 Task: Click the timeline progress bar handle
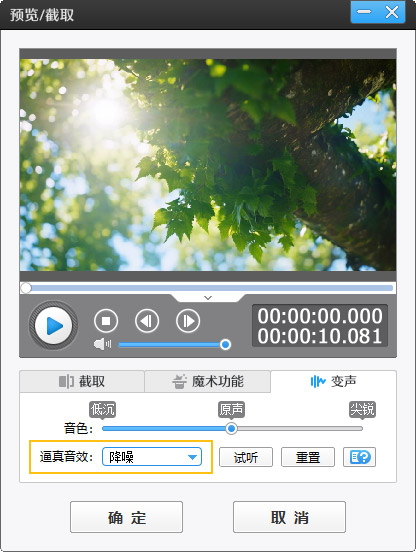(26, 288)
